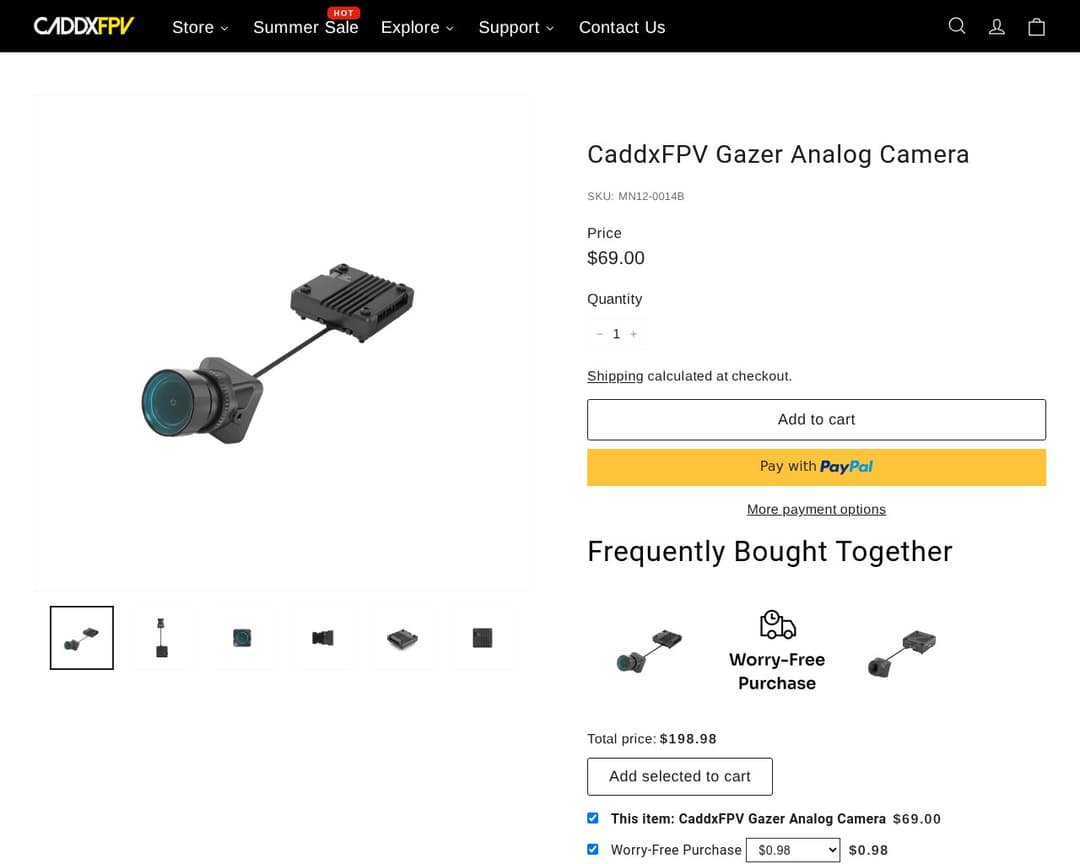1080x864 pixels.
Task: Go to Contact Us
Action: [x=622, y=27]
